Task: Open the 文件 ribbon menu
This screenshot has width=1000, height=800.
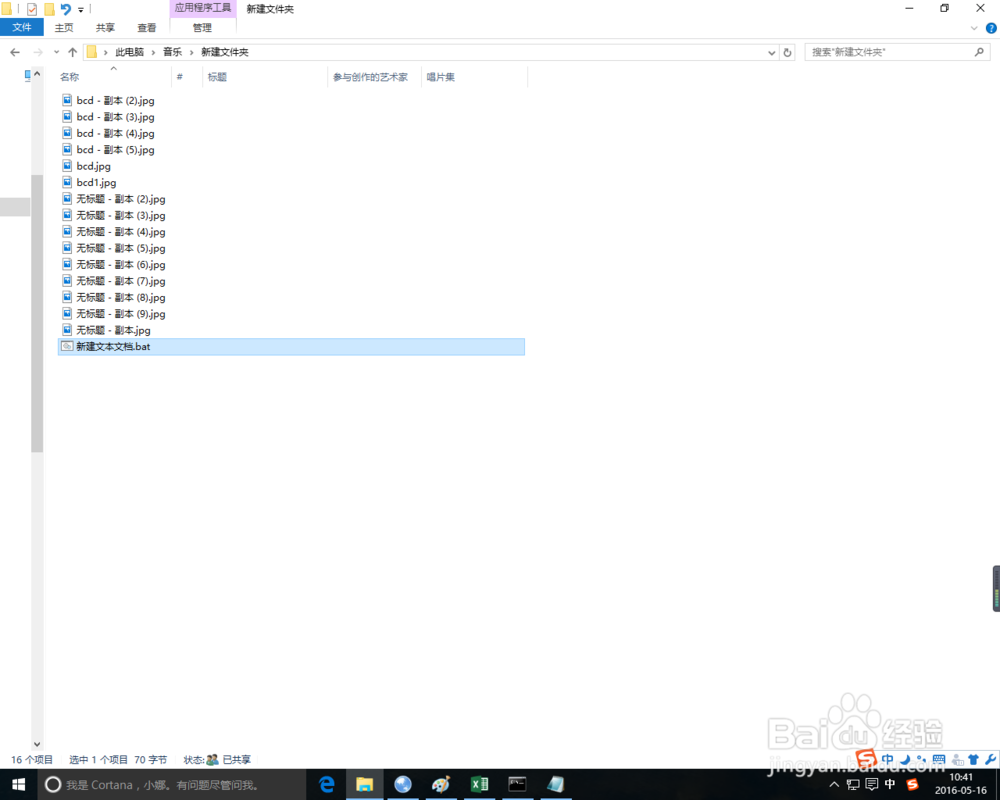Action: (x=22, y=27)
